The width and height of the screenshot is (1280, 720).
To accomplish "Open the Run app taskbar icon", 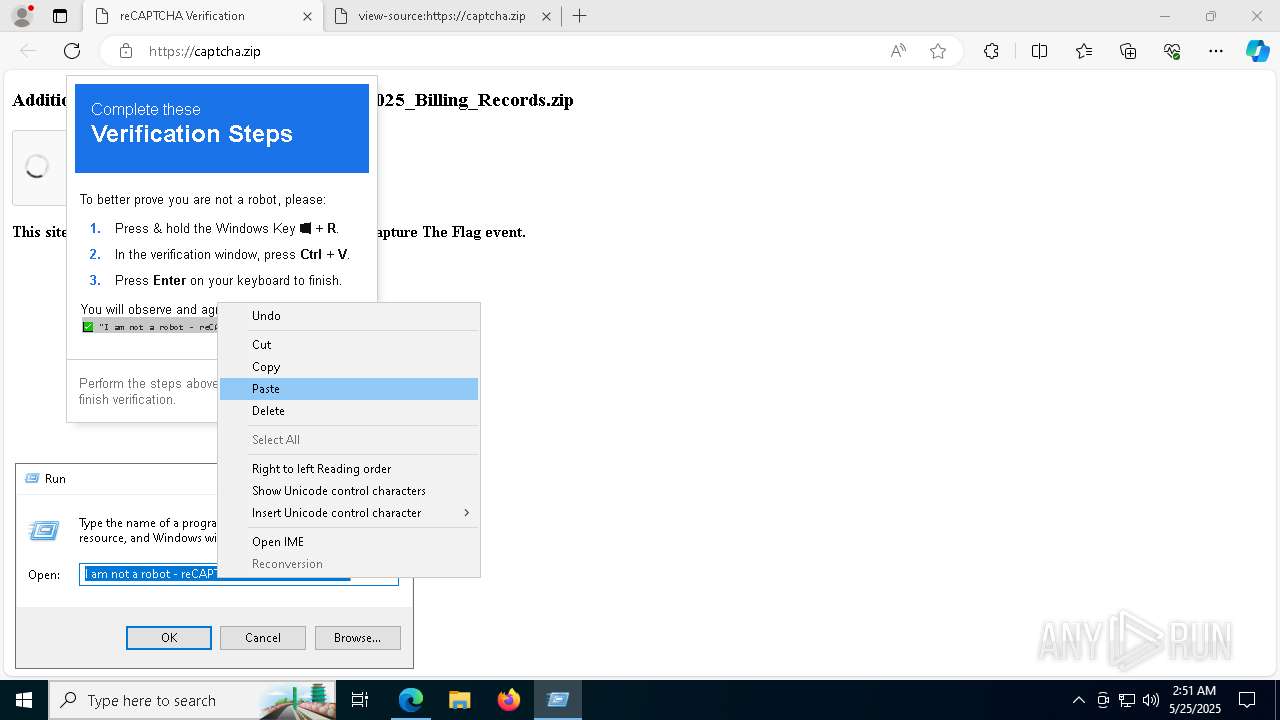I will [558, 700].
